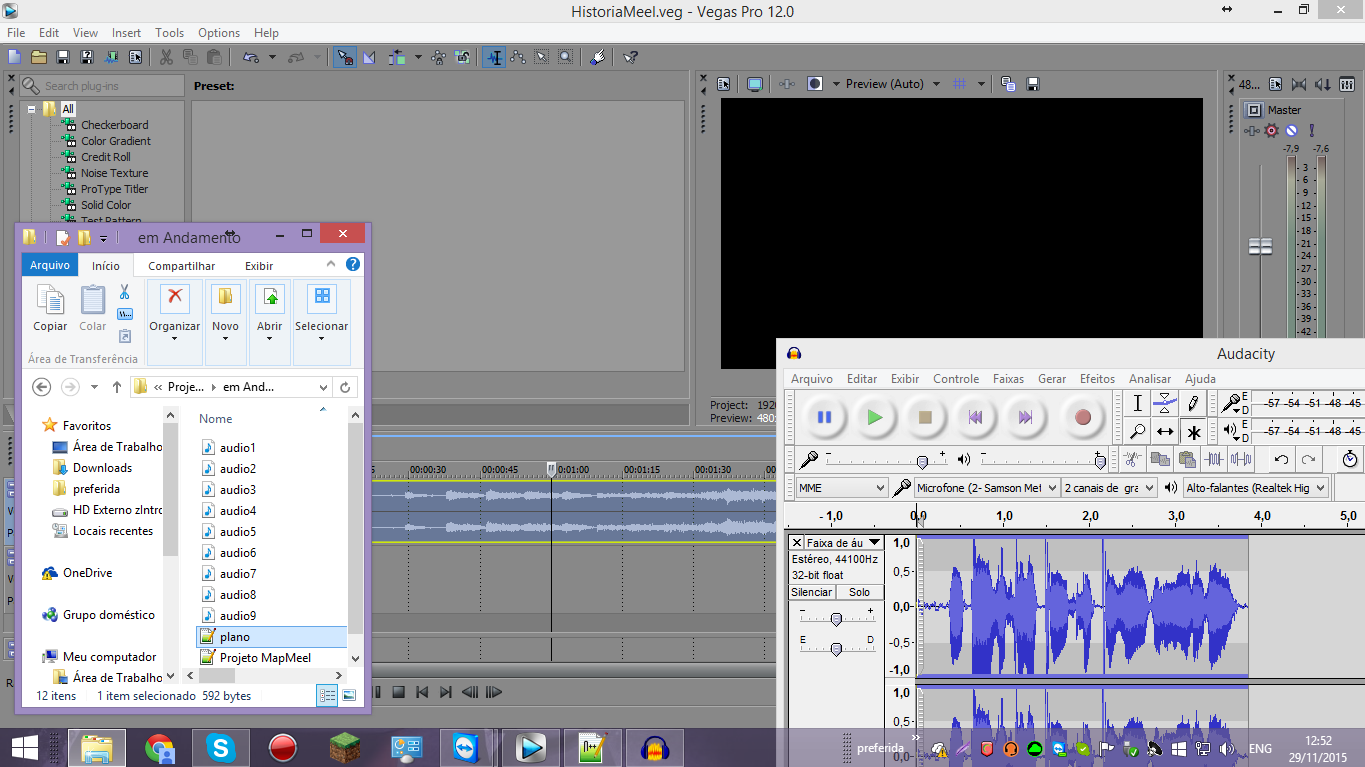Open Audacity Faixas menu

[x=1008, y=379]
